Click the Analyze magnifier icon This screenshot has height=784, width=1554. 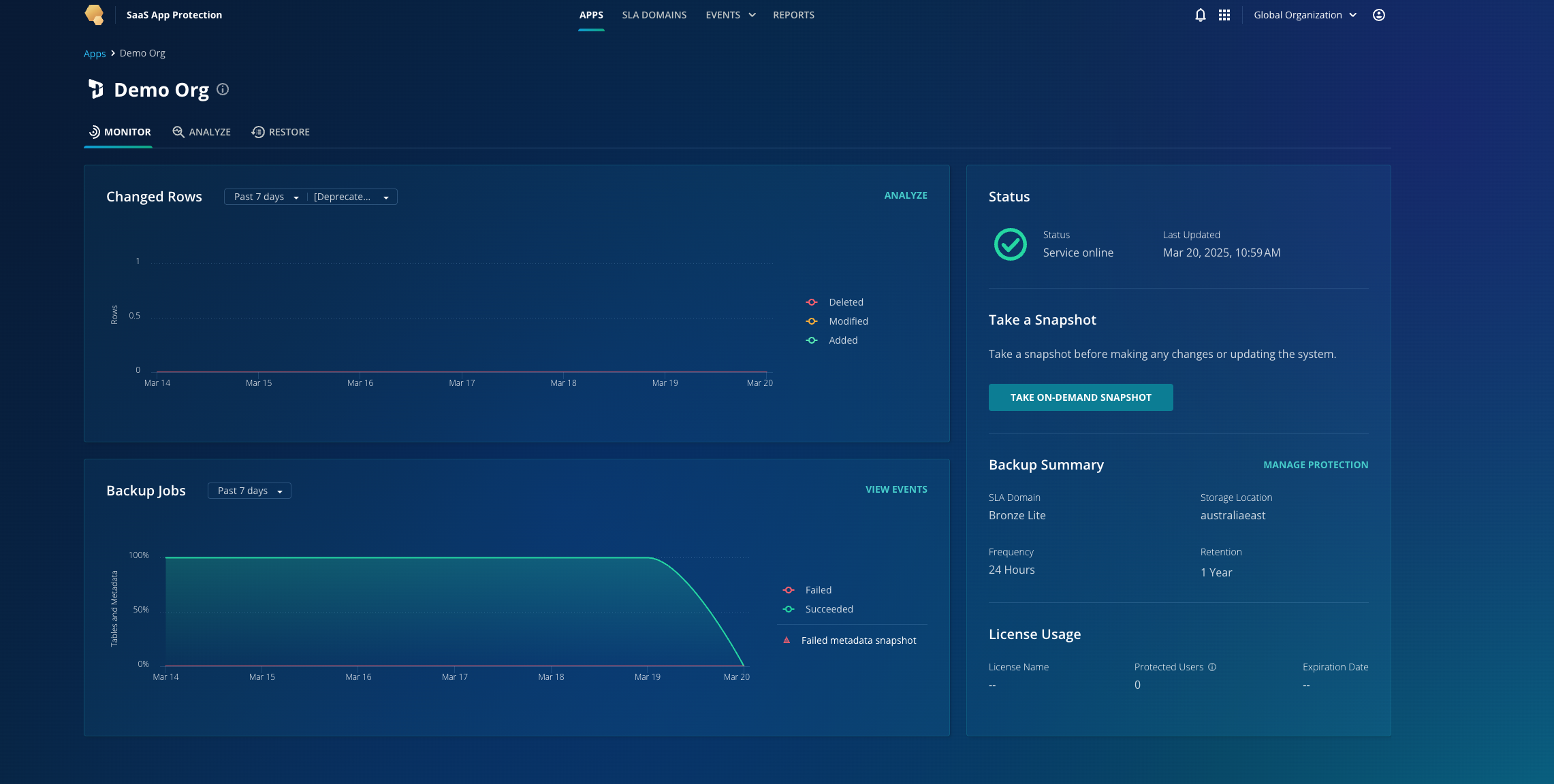178,132
